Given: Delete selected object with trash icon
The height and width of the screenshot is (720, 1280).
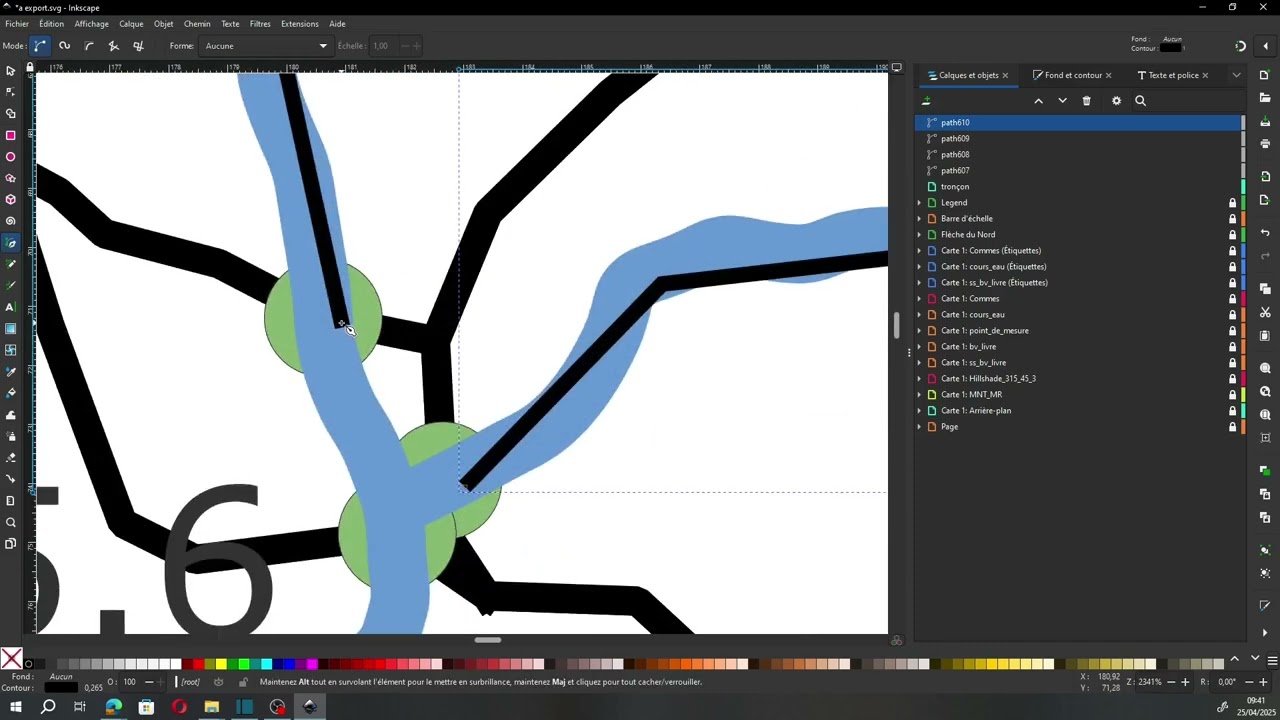Looking at the screenshot, I should [x=1086, y=100].
